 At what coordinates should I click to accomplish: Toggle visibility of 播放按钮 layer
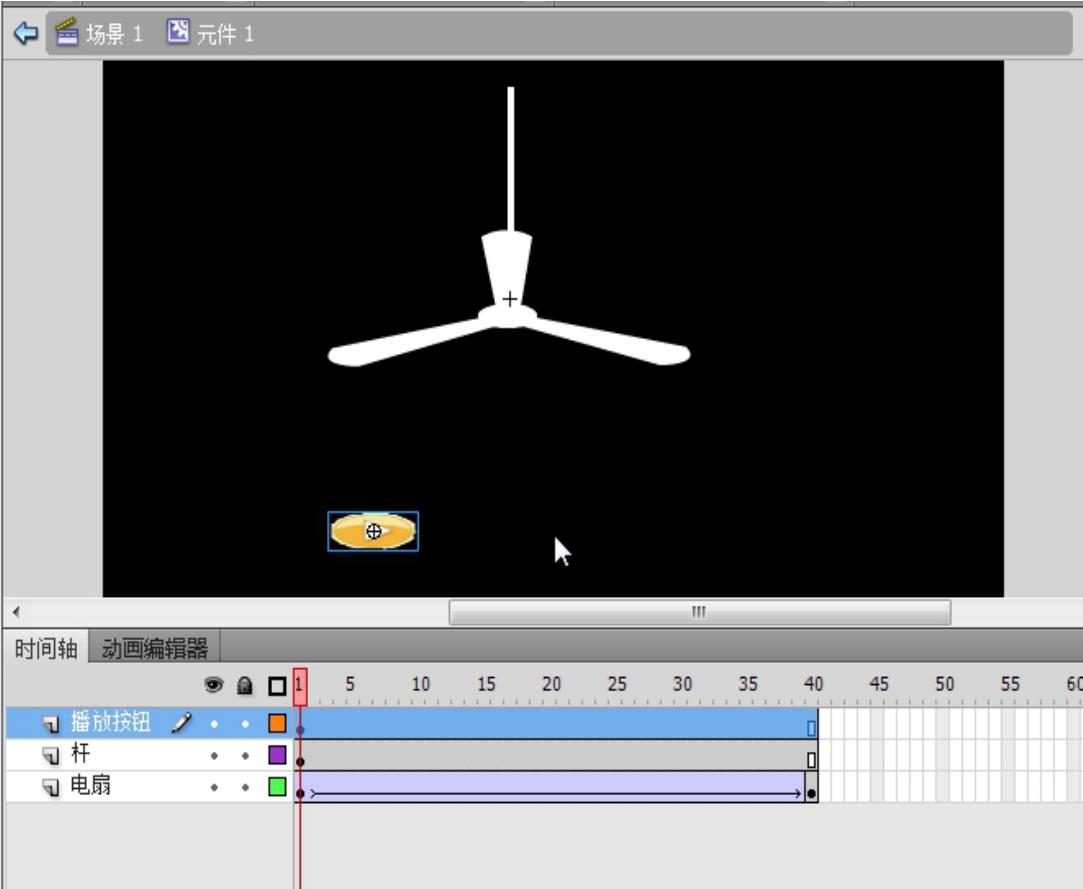click(214, 723)
